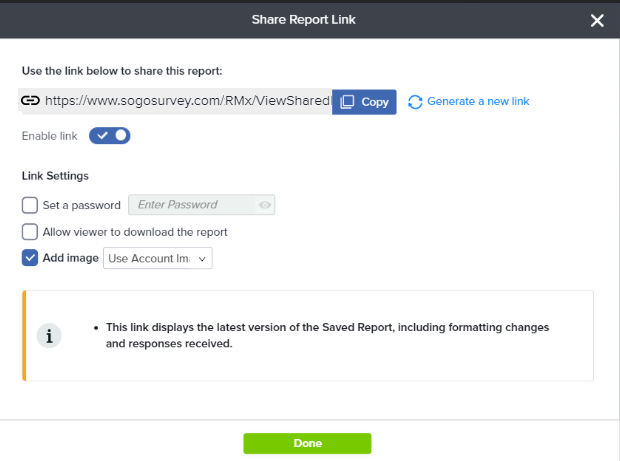Screen dimensions: 620x461
Task: Enable Allow viewer to download checkbox
Action: 30,232
